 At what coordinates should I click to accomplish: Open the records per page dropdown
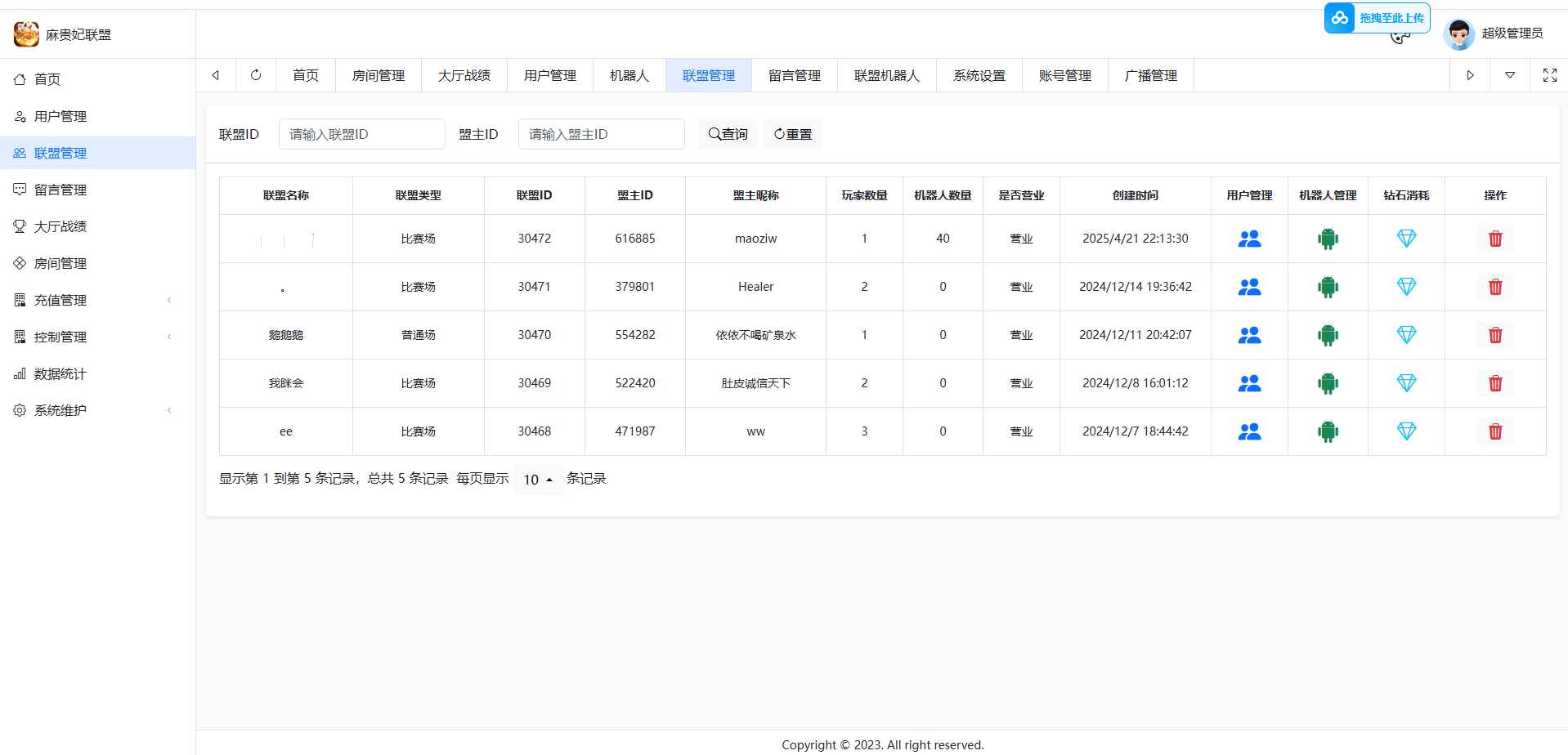pos(537,480)
